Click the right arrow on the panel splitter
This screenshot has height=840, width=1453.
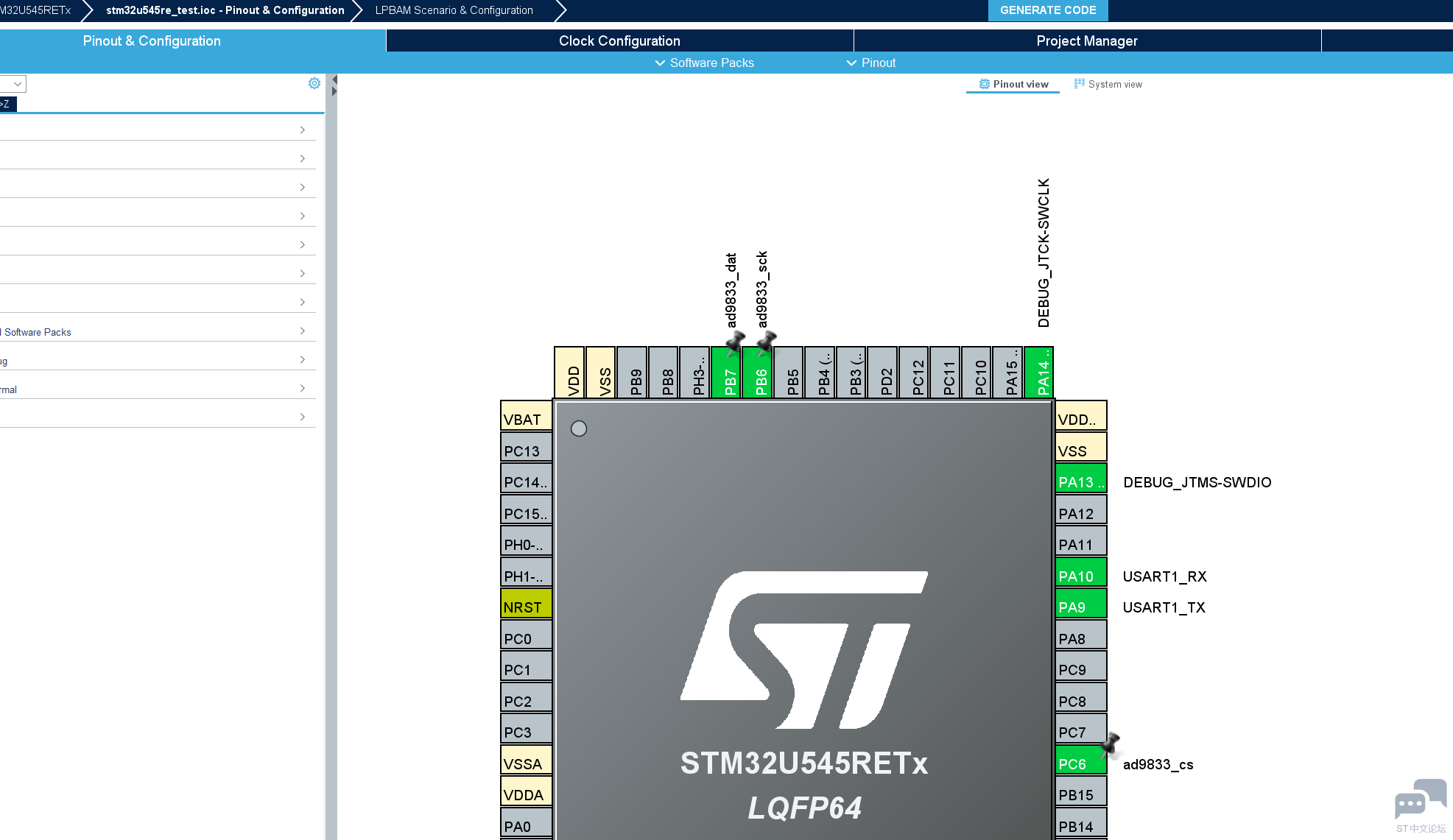click(334, 91)
